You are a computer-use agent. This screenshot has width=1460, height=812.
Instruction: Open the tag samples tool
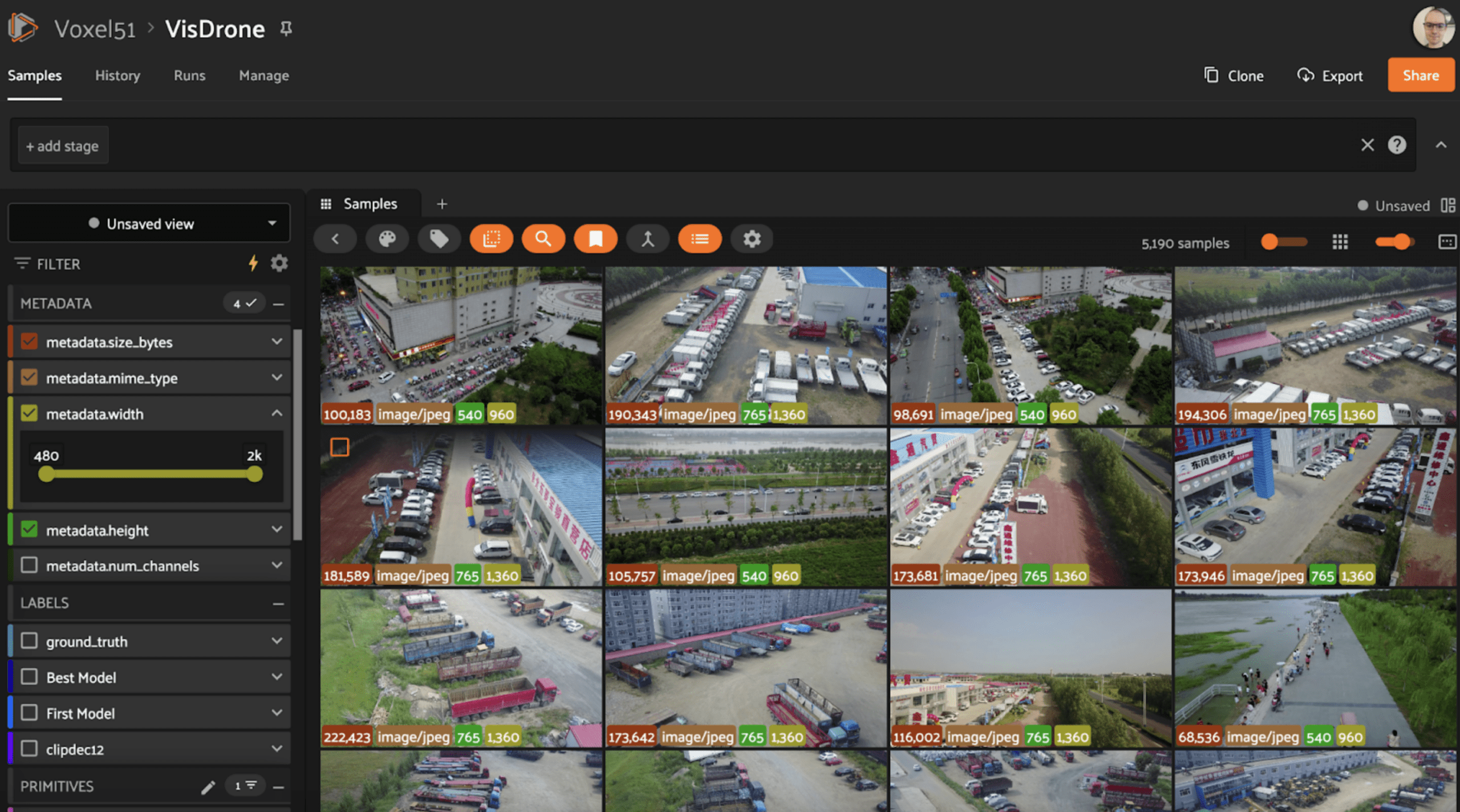tap(439, 239)
